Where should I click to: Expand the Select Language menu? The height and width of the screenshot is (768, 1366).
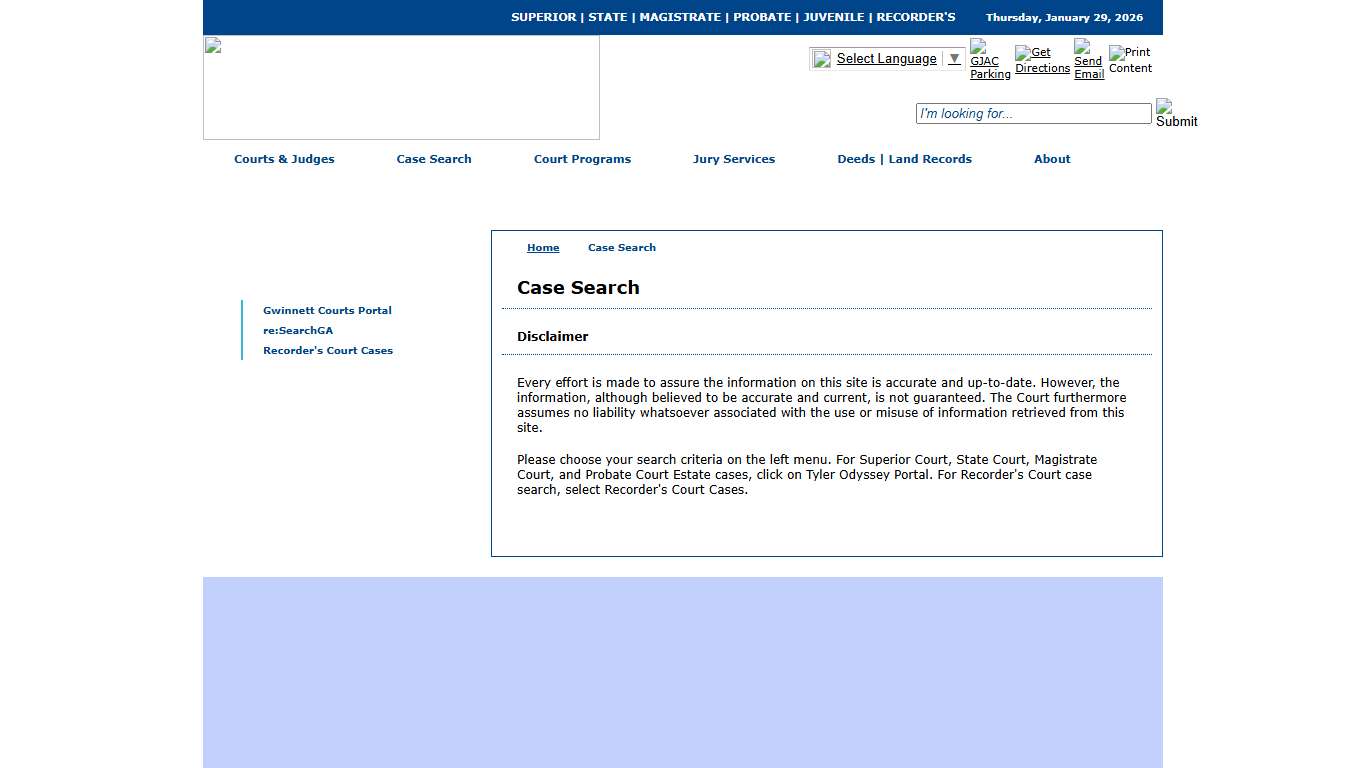(x=886, y=58)
